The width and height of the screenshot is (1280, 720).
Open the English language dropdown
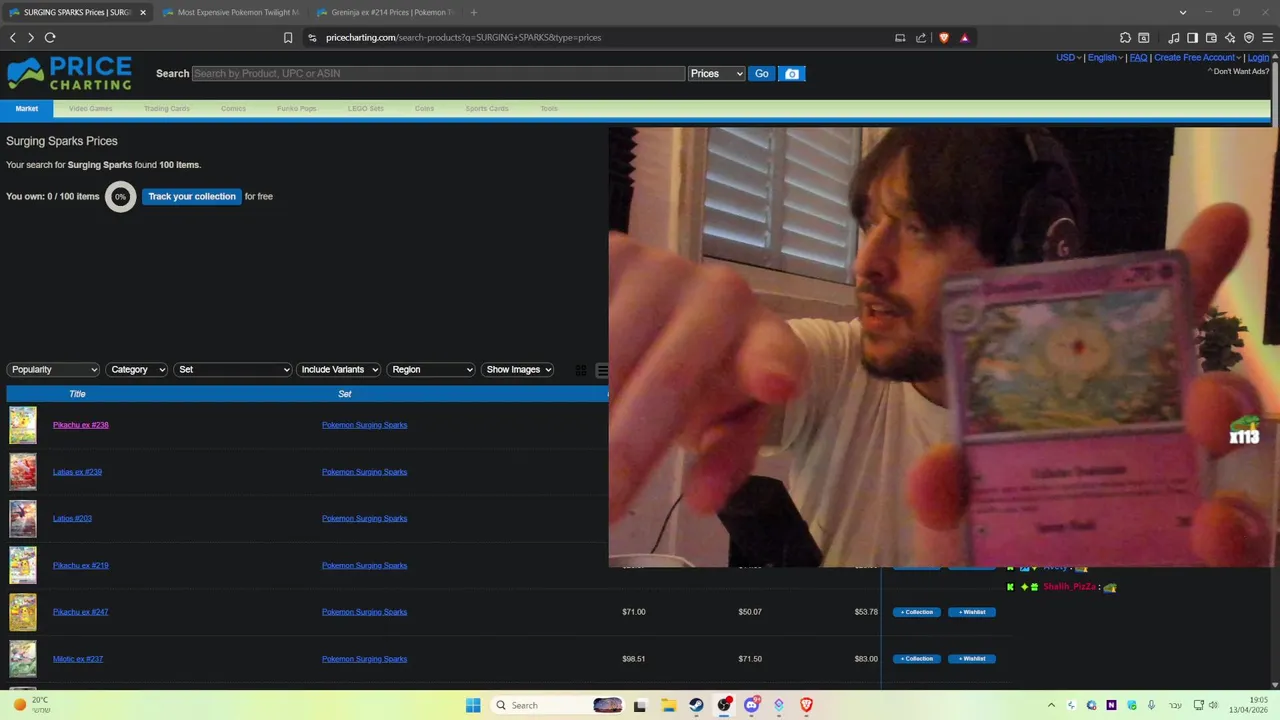(1104, 57)
